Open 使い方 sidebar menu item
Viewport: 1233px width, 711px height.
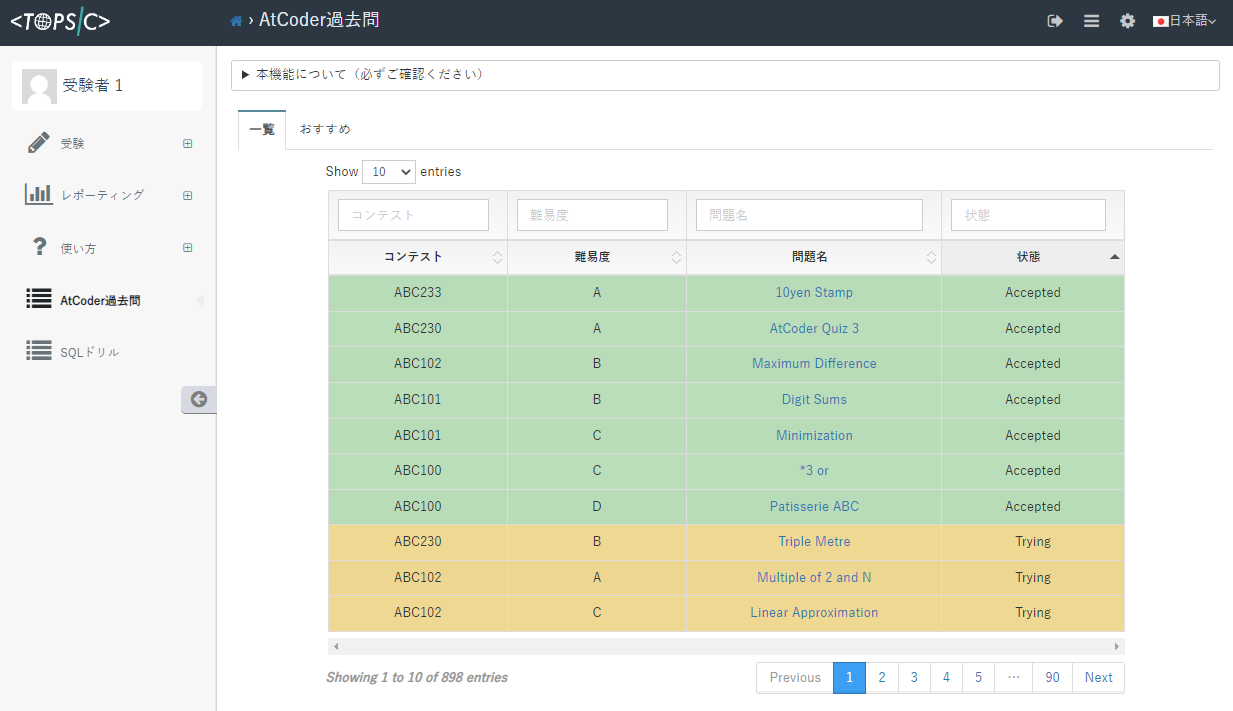[78, 248]
